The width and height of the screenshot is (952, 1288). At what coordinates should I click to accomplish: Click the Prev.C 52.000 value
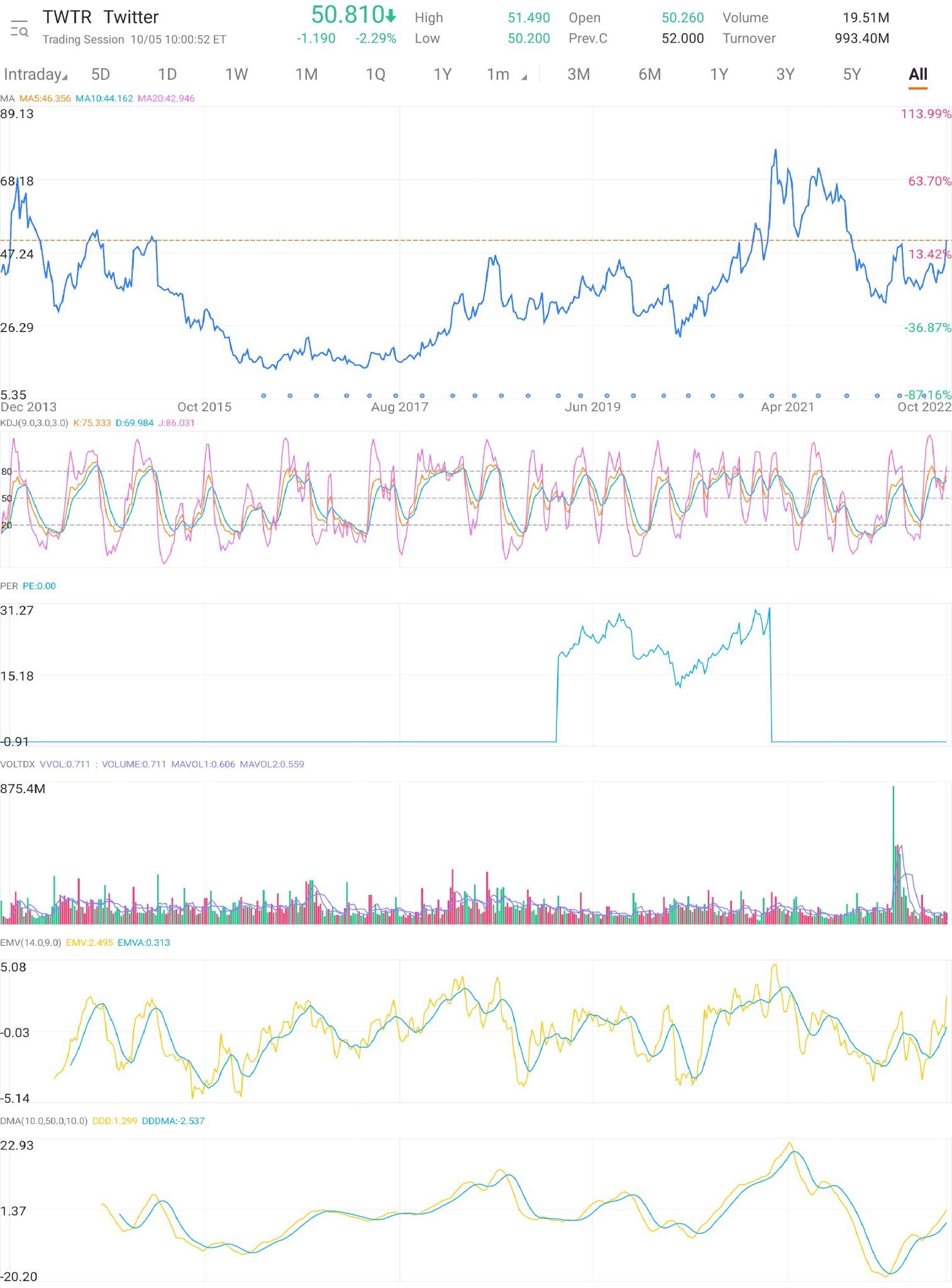[682, 38]
